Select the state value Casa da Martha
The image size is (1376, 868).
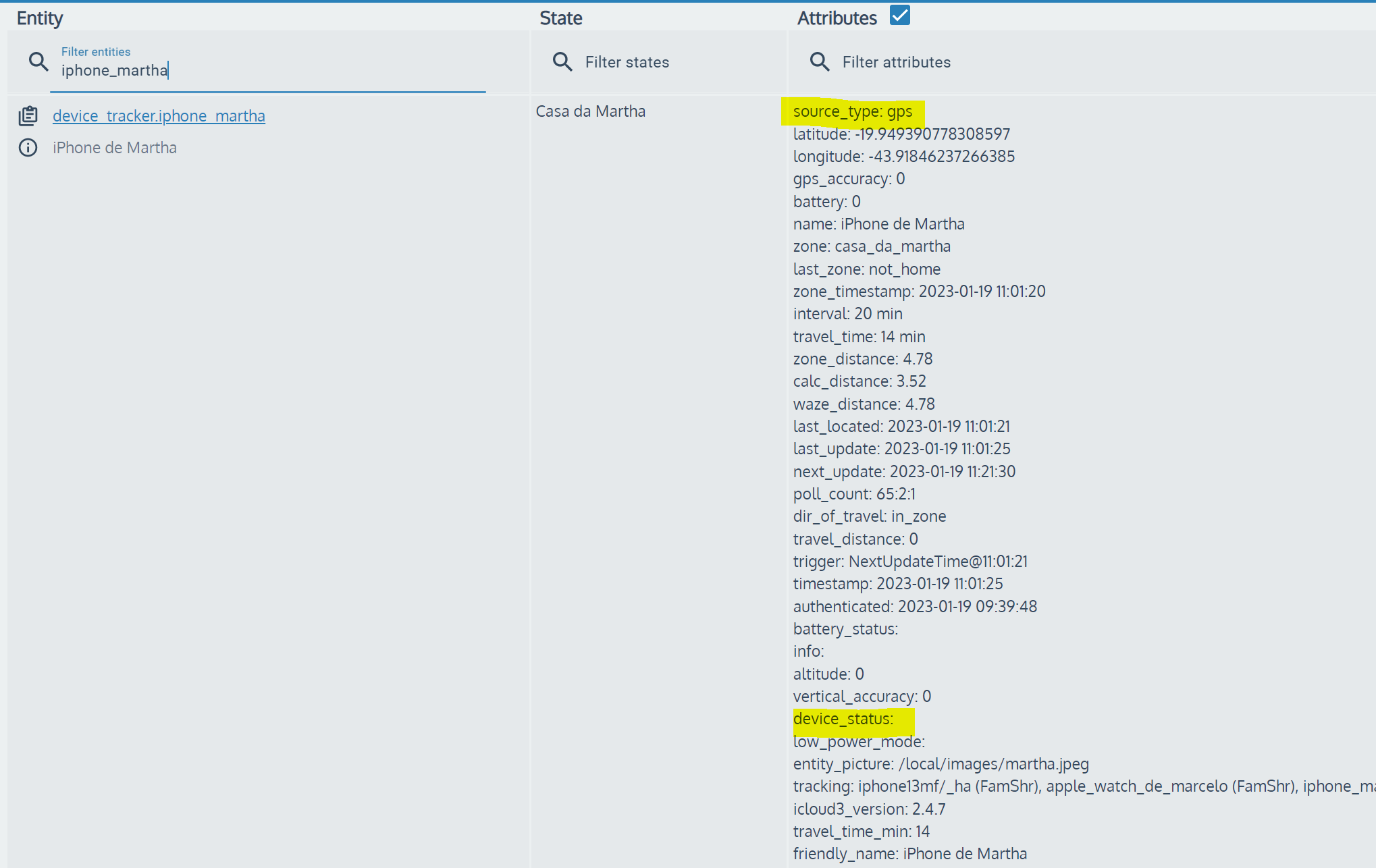point(590,111)
